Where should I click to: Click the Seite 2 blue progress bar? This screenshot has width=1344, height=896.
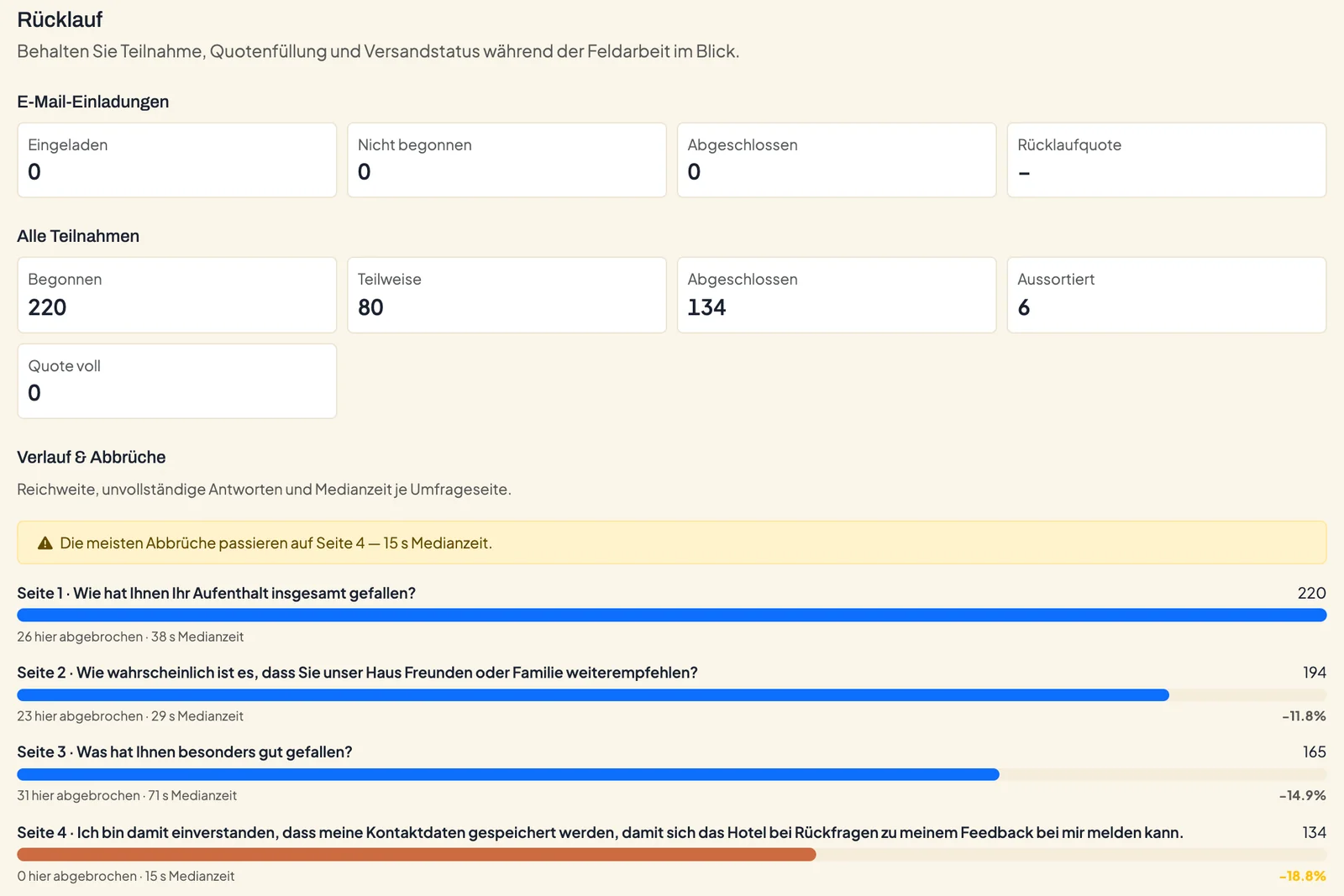(593, 695)
